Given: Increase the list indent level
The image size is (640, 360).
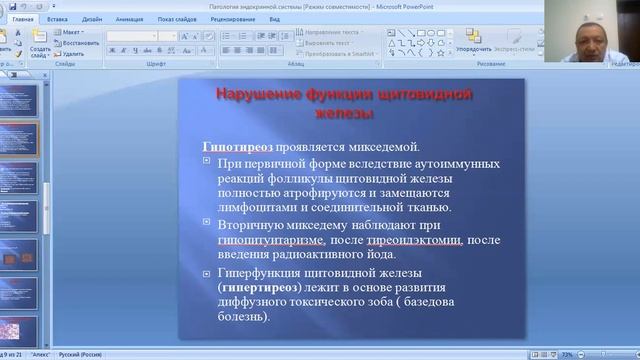Looking at the screenshot, I should pyautogui.click(x=272, y=36).
